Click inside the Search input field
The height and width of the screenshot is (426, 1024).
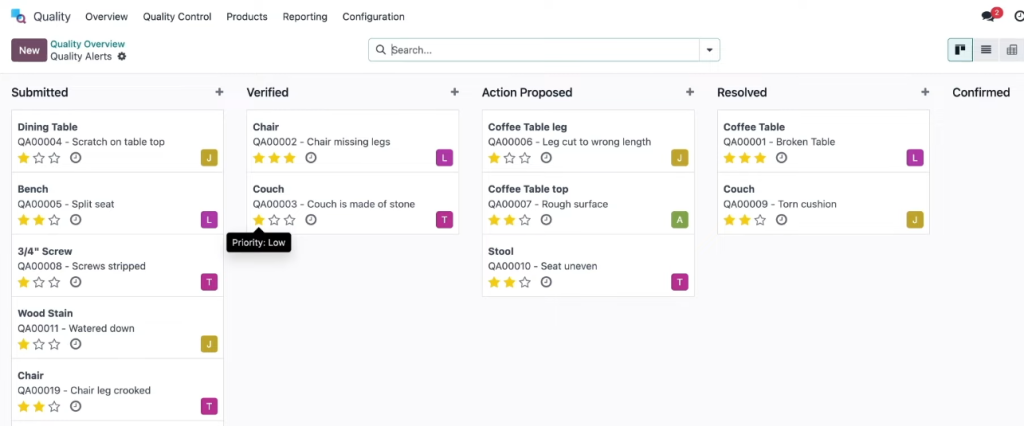tap(543, 50)
